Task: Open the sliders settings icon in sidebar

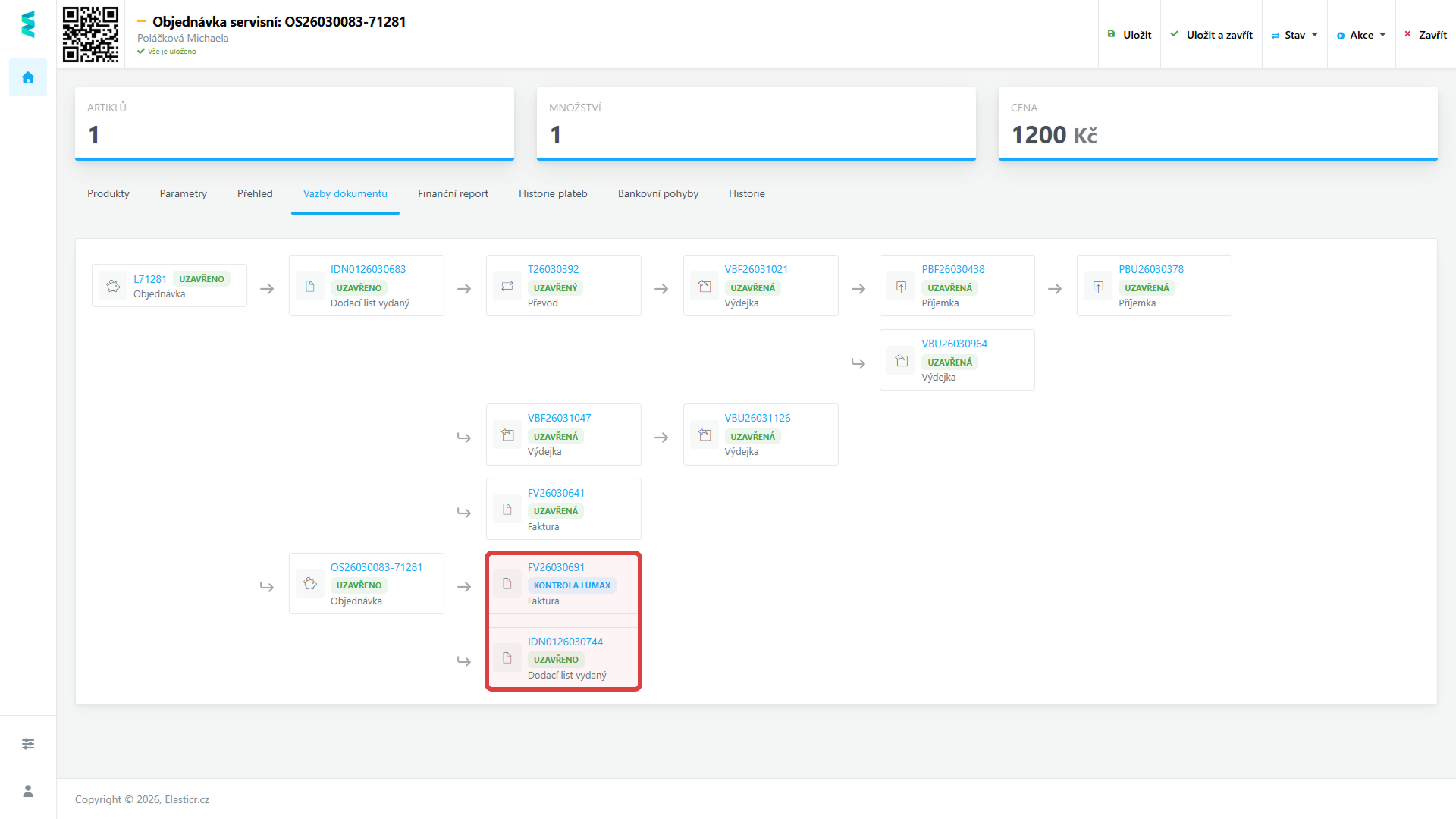Action: click(x=28, y=744)
